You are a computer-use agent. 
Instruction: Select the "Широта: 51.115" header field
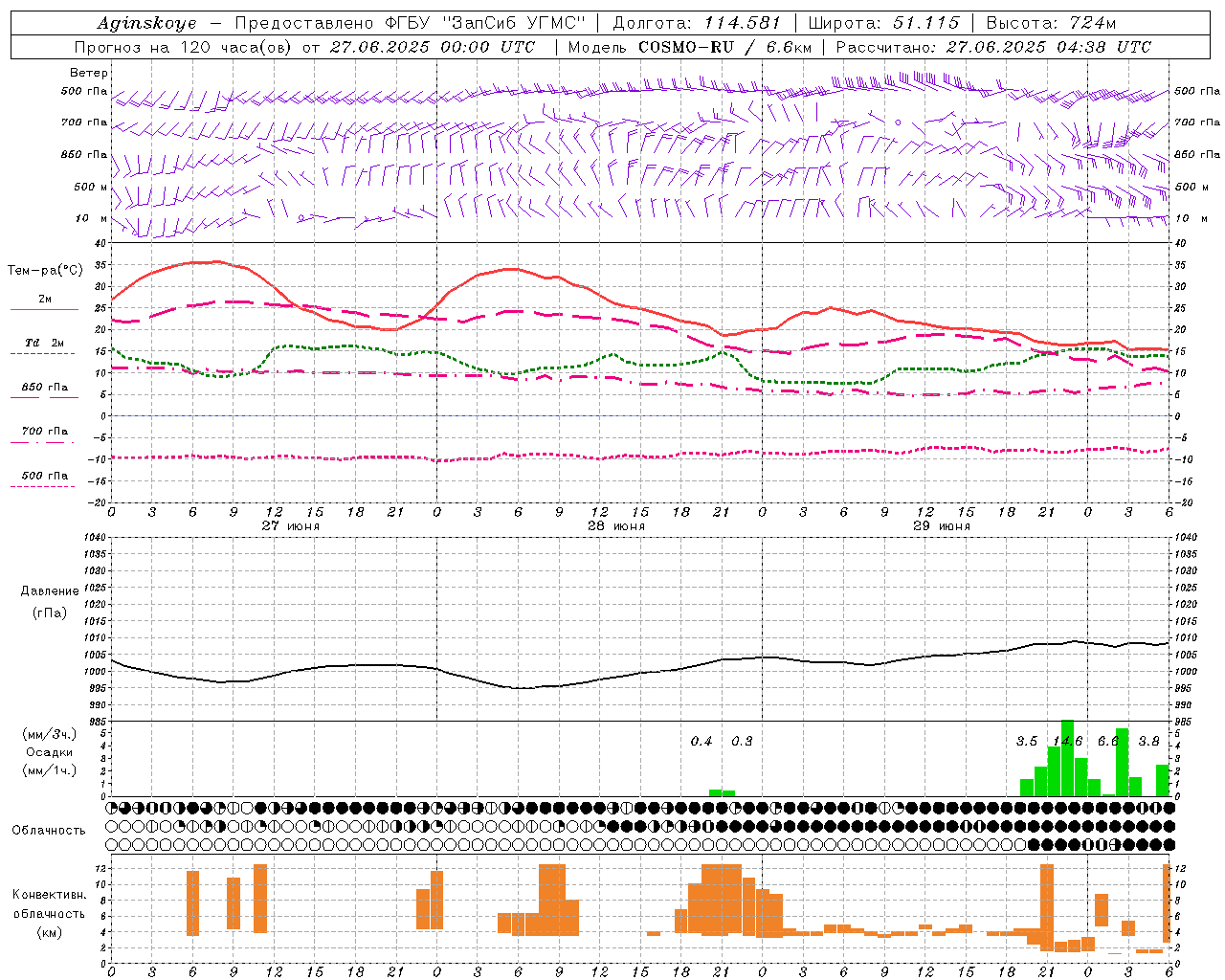(883, 23)
